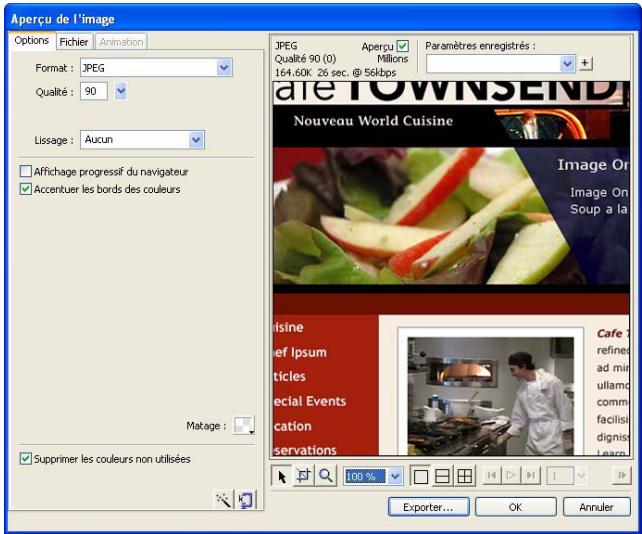642x534 pixels.
Task: Switch to two-preview split view
Action: (x=443, y=476)
